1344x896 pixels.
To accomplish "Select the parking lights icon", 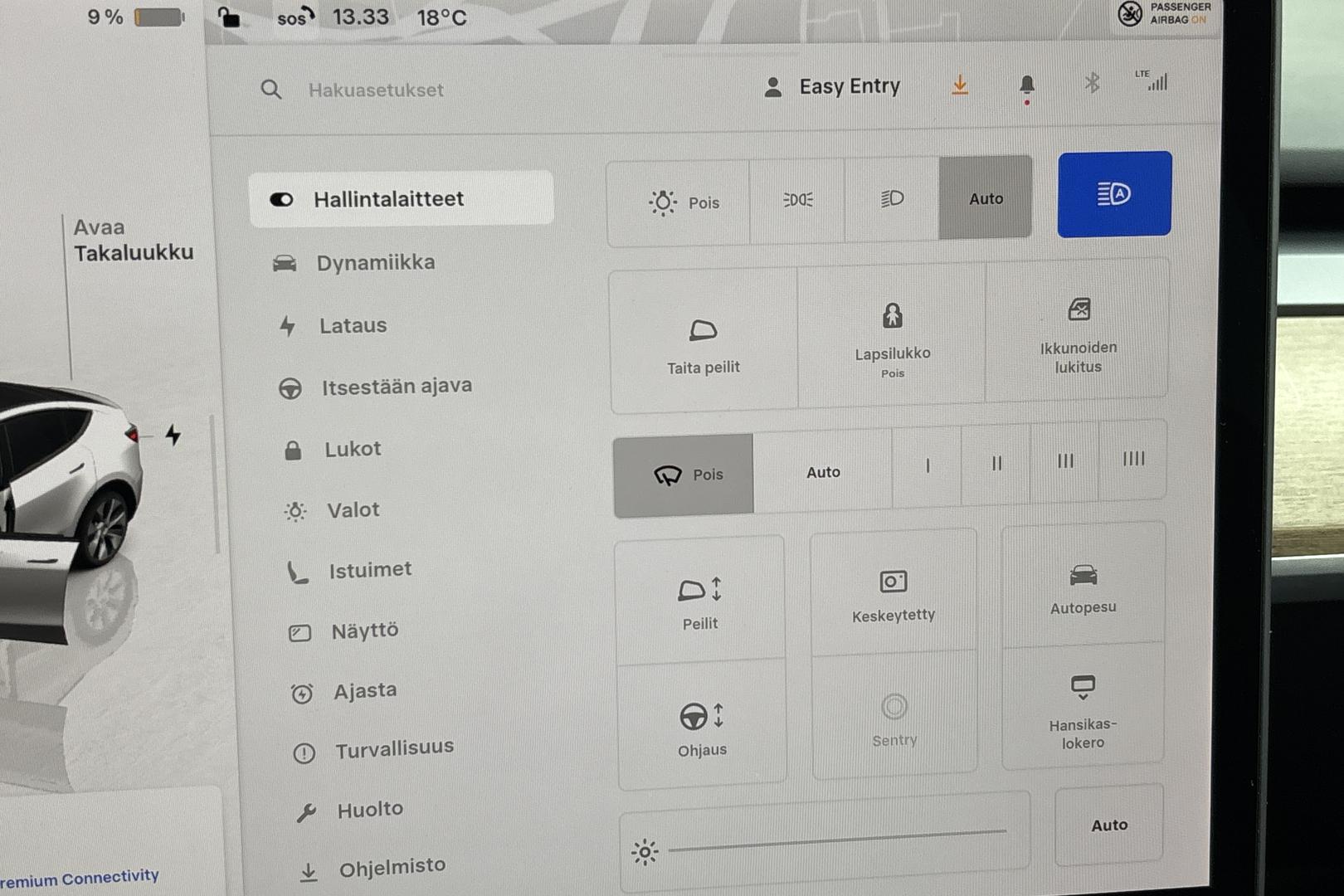I will point(797,200).
